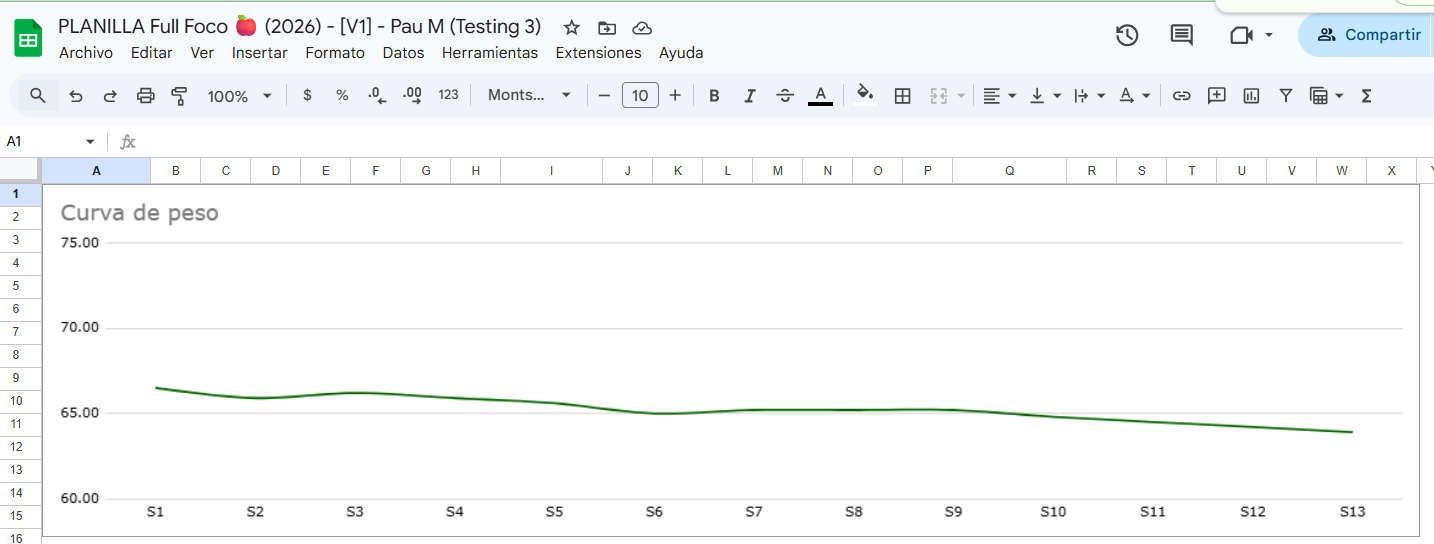Image resolution: width=1434 pixels, height=544 pixels.
Task: Toggle italic formatting
Action: (749, 96)
